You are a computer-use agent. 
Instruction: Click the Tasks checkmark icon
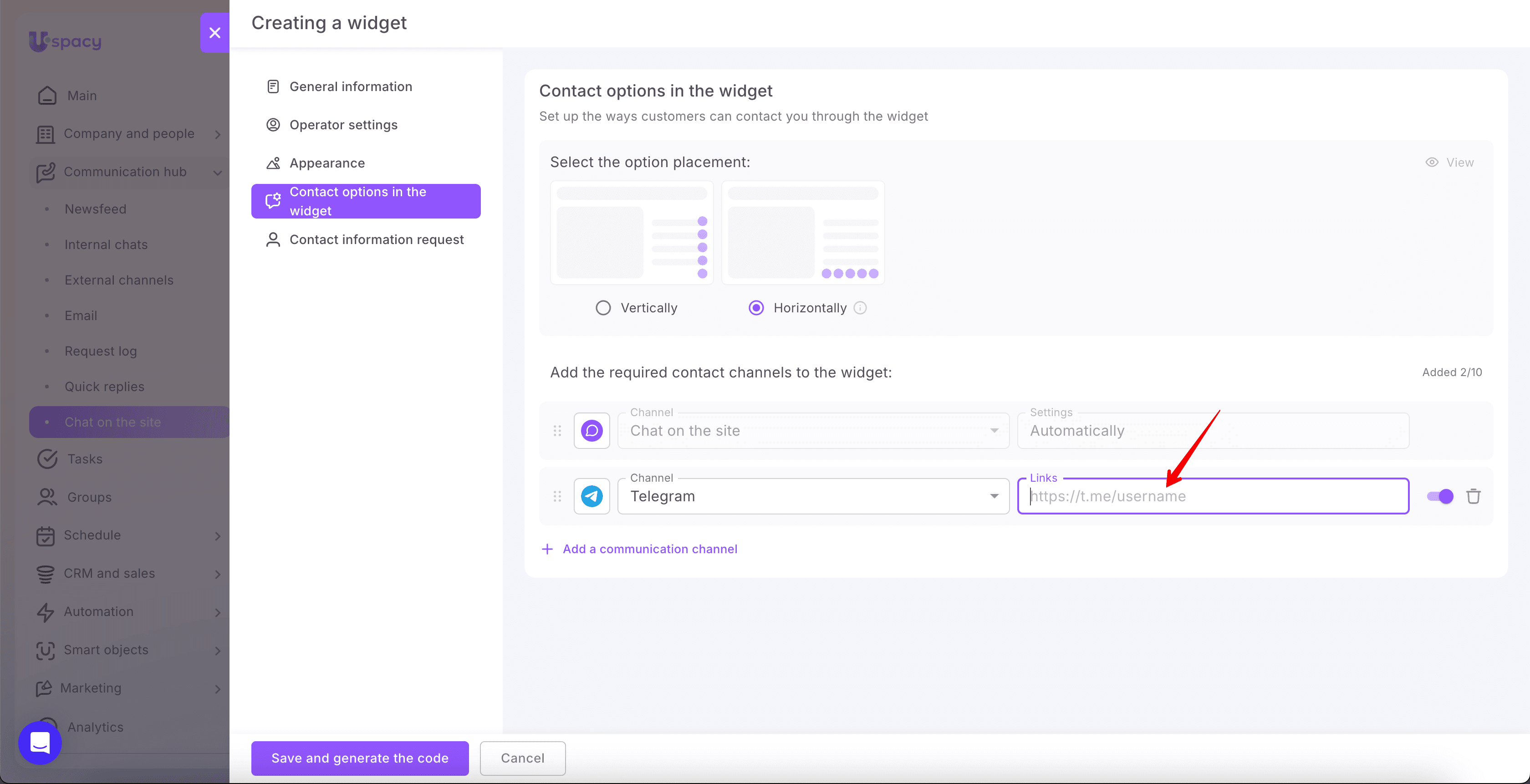pyautogui.click(x=47, y=459)
